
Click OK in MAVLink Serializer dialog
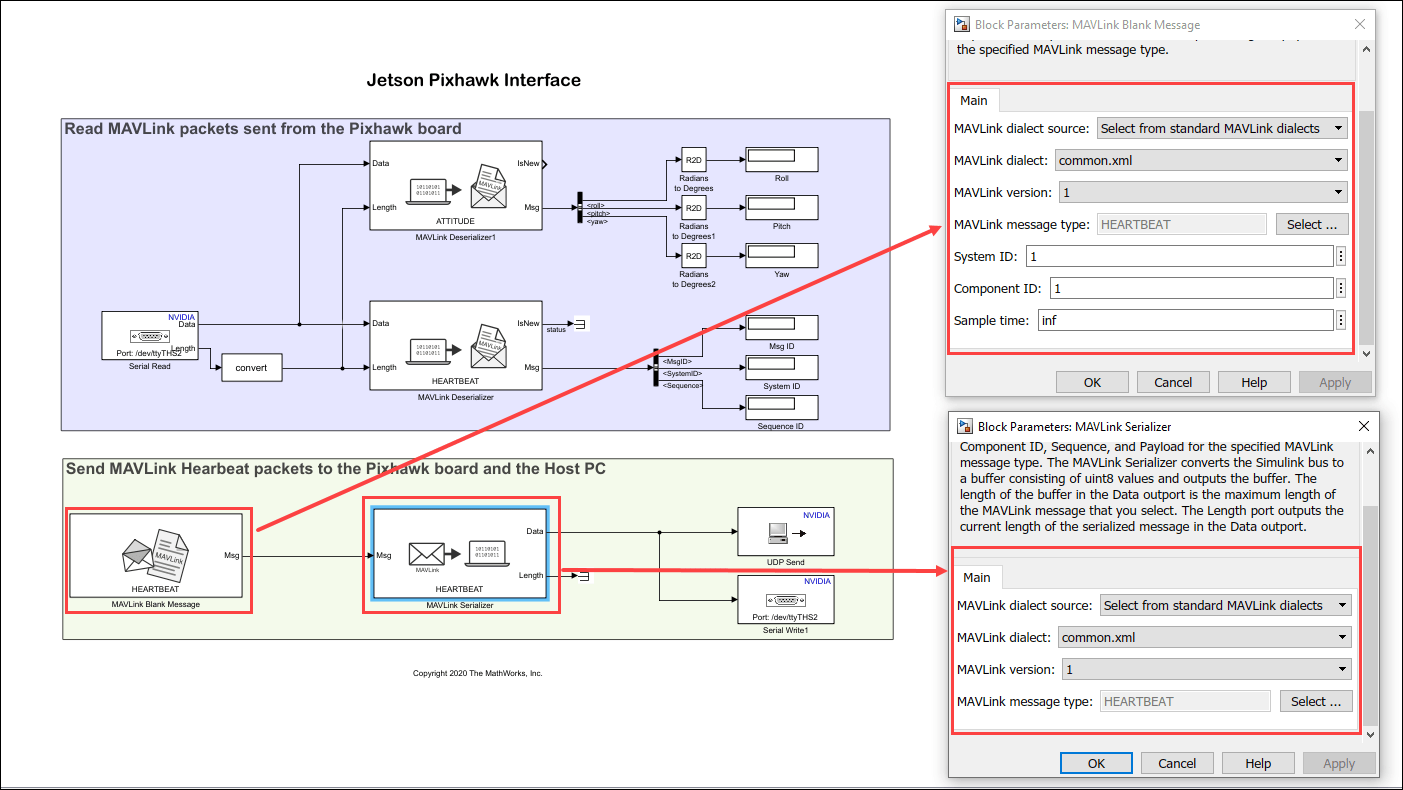(1097, 763)
